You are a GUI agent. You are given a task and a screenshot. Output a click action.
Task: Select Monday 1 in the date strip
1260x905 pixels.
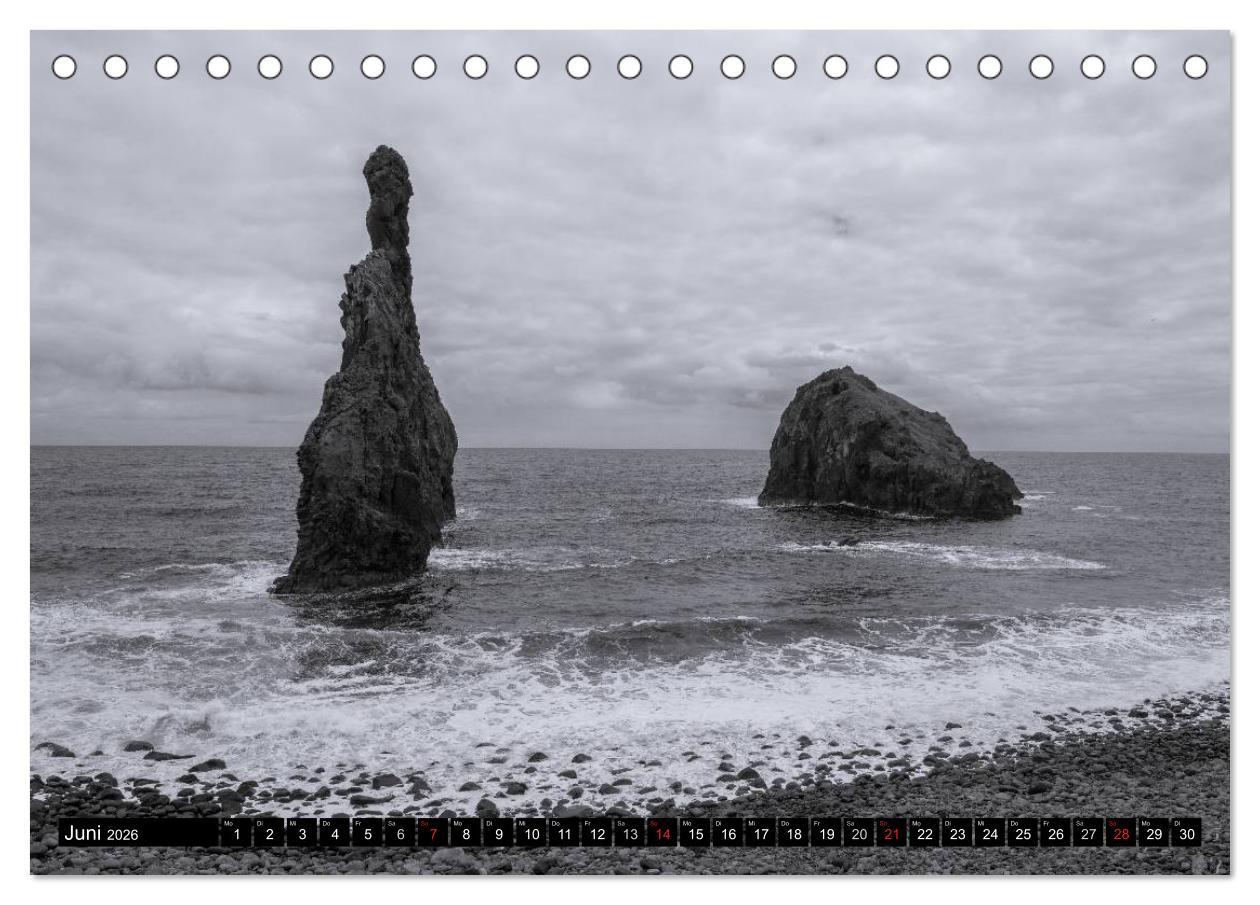coord(236,833)
